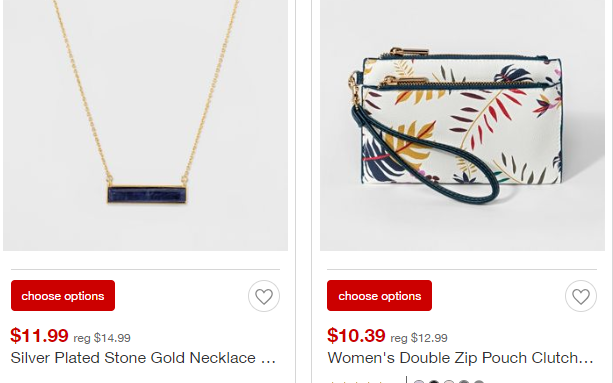The width and height of the screenshot is (613, 383).
Task: Pick the lavender color swatch for clutch
Action: click(x=419, y=381)
